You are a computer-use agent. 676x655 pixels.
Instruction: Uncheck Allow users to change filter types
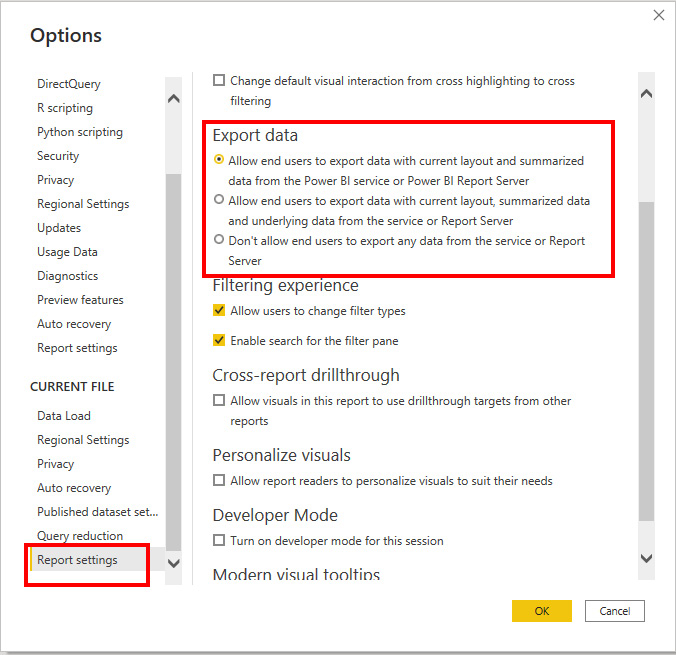click(x=219, y=311)
